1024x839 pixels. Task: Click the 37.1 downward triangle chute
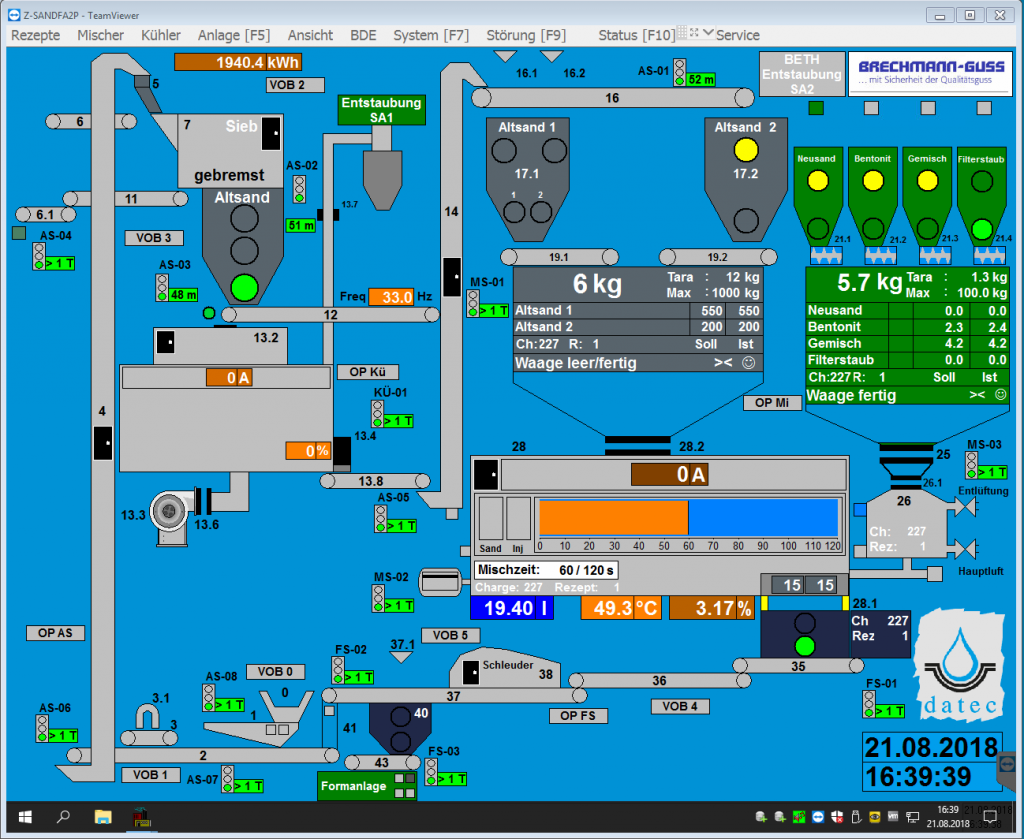click(x=402, y=659)
